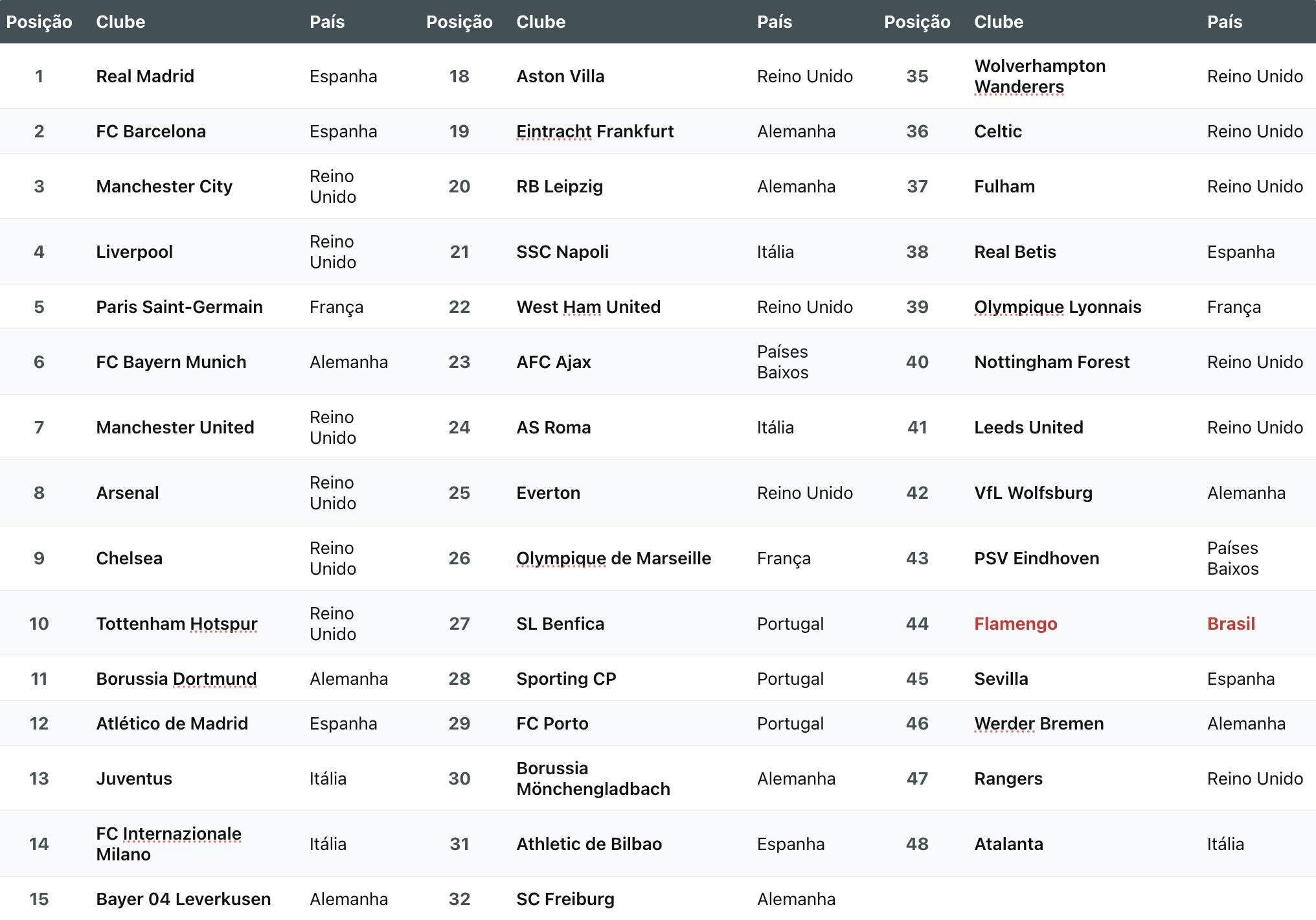Select the first Clube column header
This screenshot has width=1316, height=920.
point(120,22)
